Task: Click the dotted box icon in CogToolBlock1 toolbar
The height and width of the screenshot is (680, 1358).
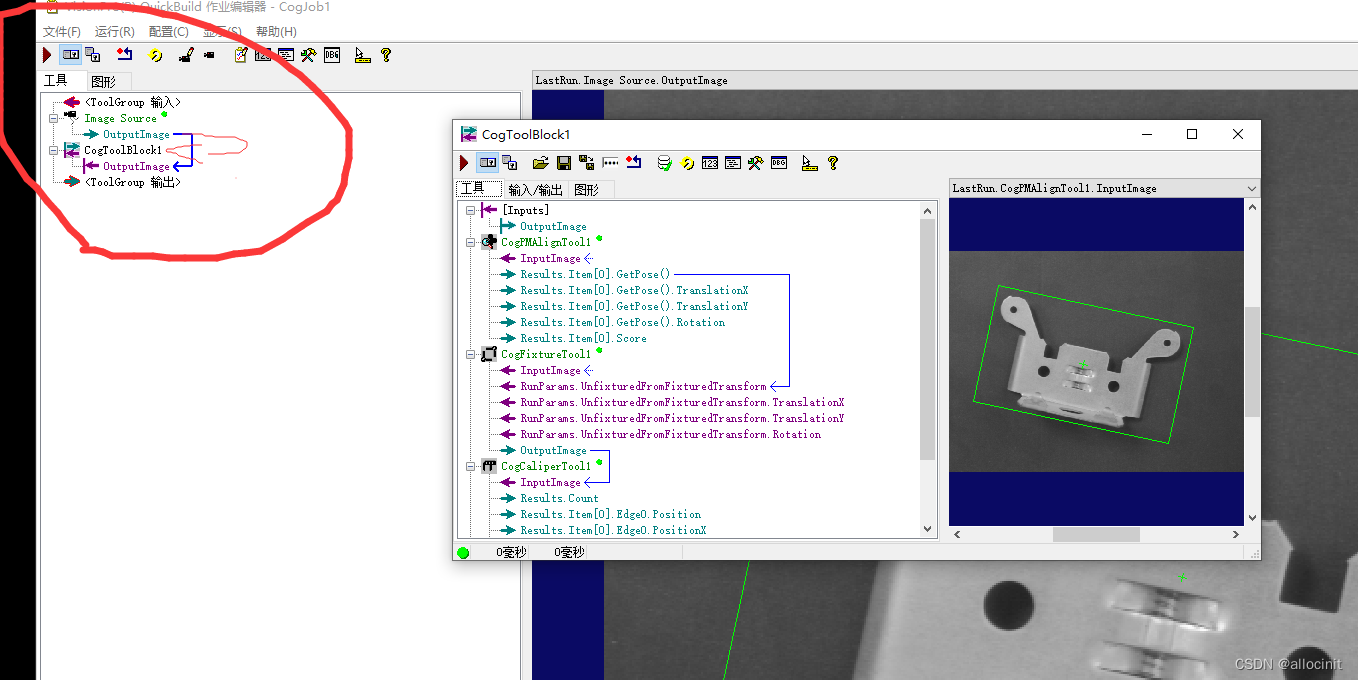Action: tap(610, 163)
